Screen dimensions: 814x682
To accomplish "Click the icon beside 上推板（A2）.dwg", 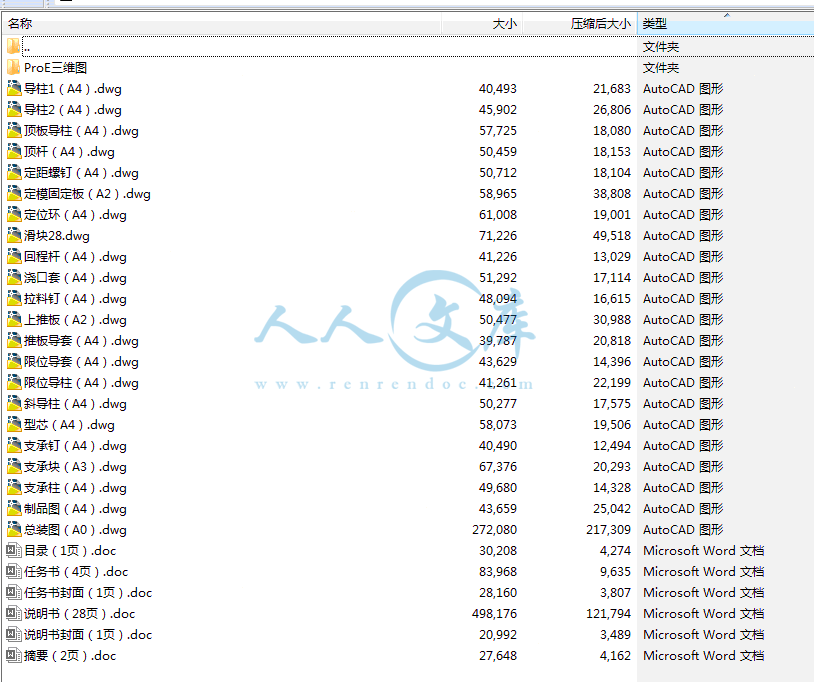I will pyautogui.click(x=14, y=320).
